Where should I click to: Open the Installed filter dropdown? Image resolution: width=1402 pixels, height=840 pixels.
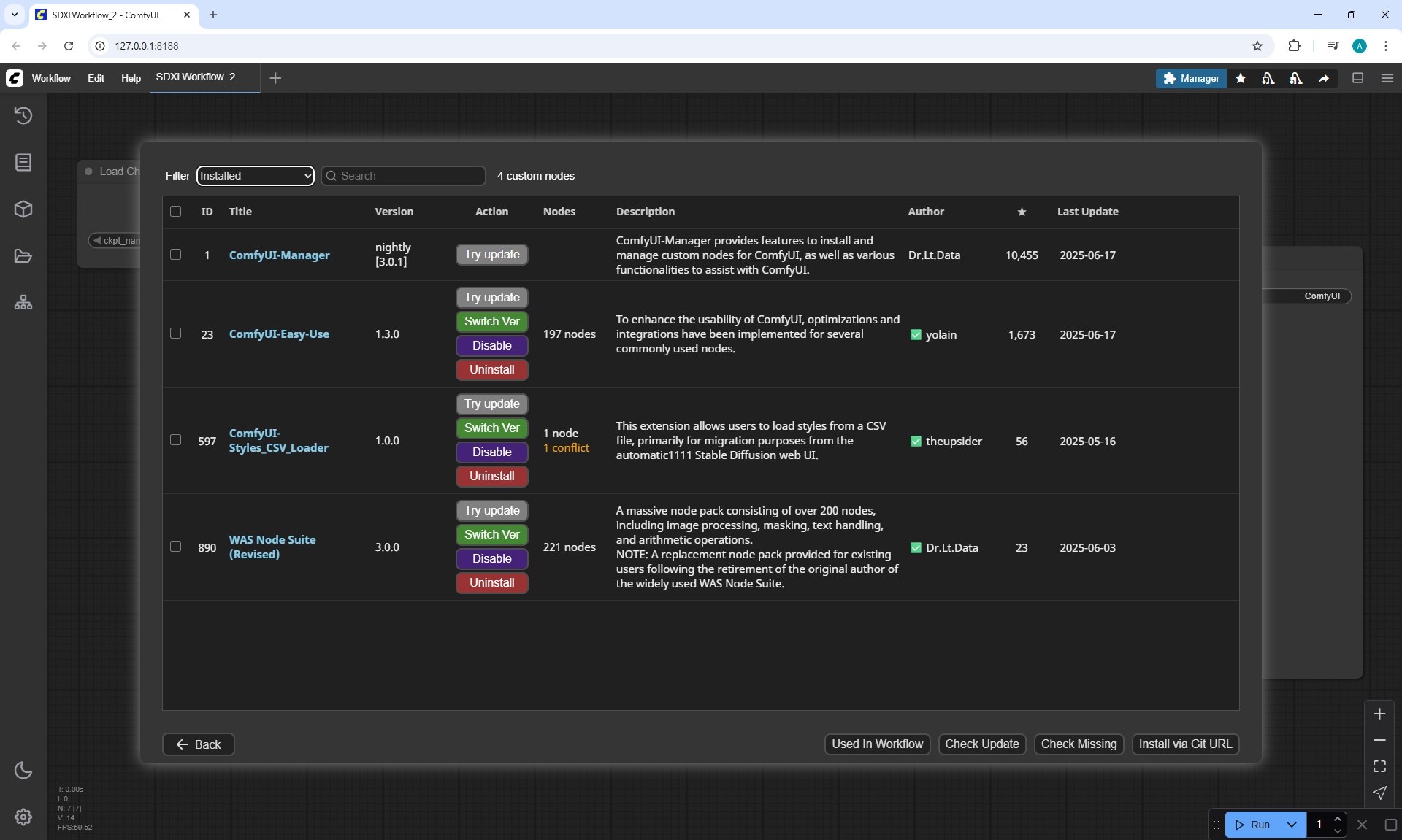click(x=255, y=176)
